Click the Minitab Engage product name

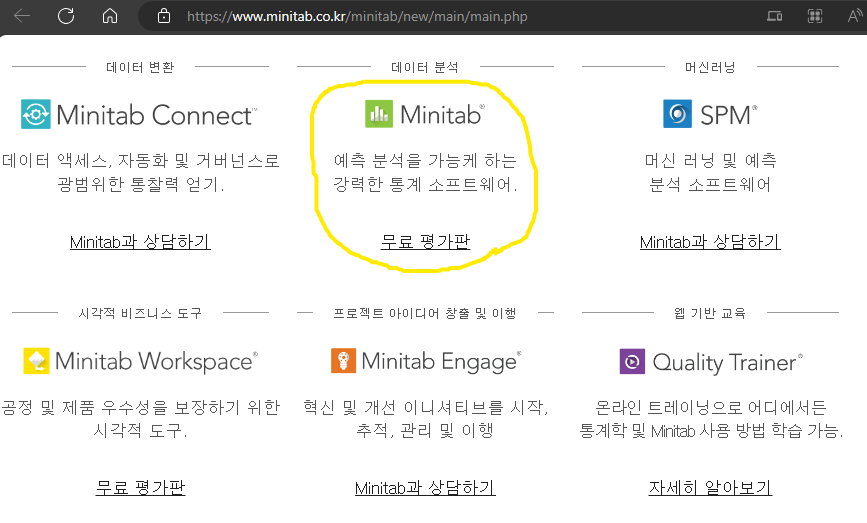click(x=441, y=362)
